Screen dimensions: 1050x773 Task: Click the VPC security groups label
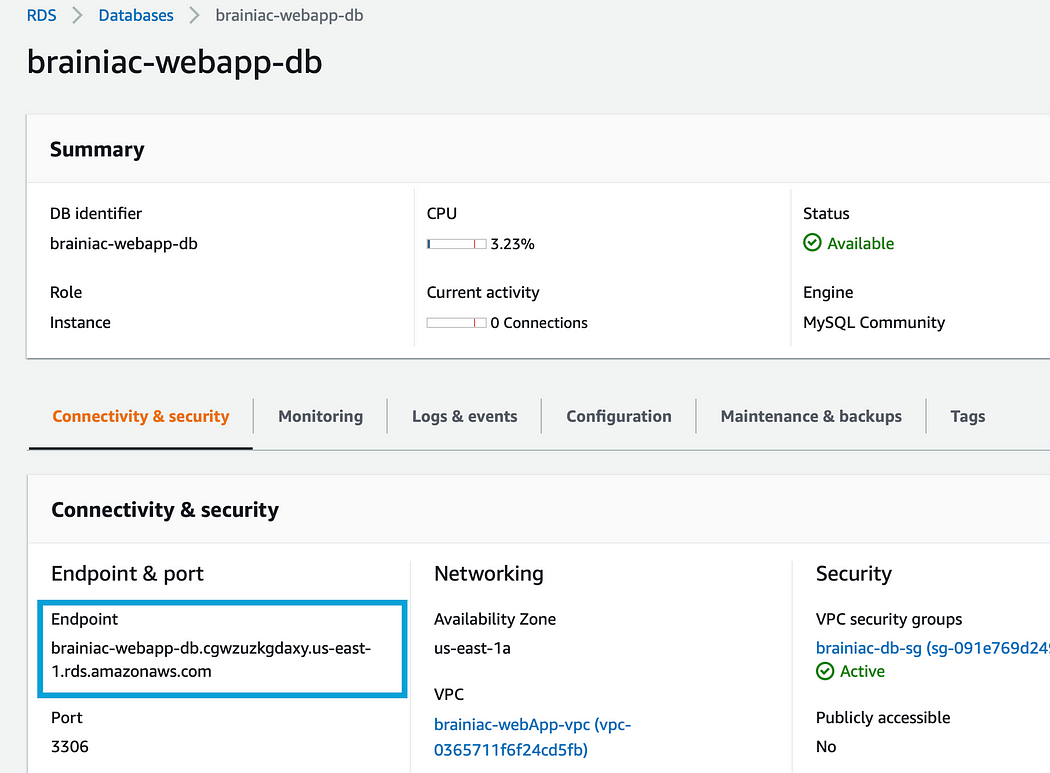(889, 619)
